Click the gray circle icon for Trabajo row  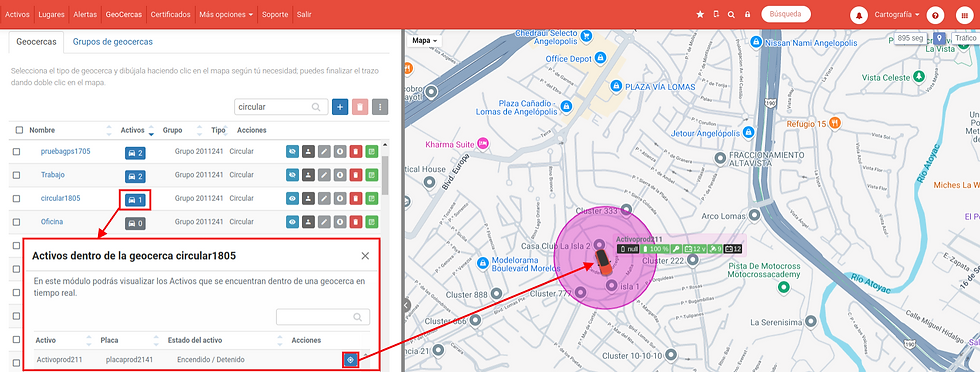point(340,175)
